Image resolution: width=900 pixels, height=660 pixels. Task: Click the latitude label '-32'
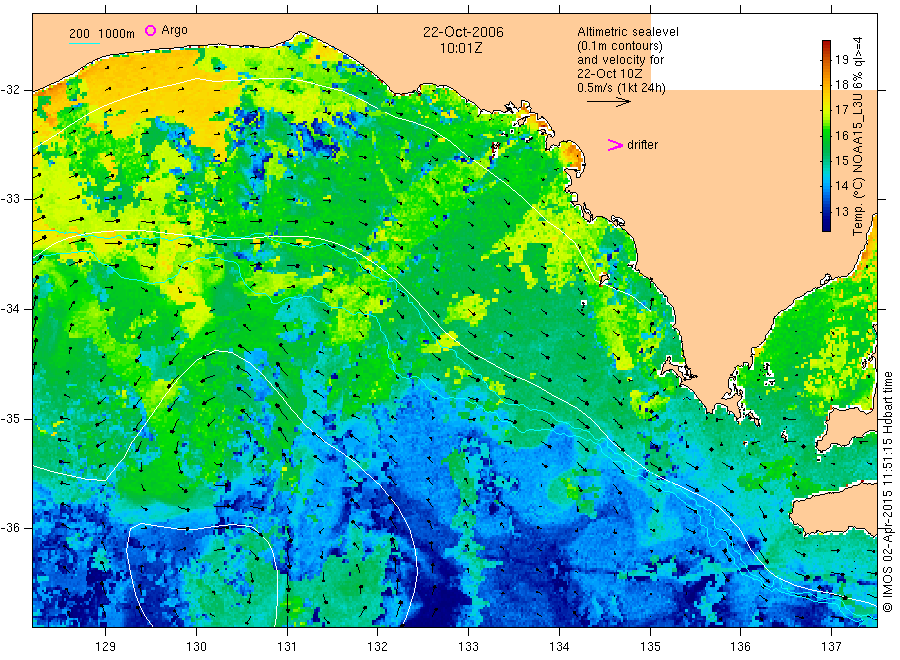[10, 90]
